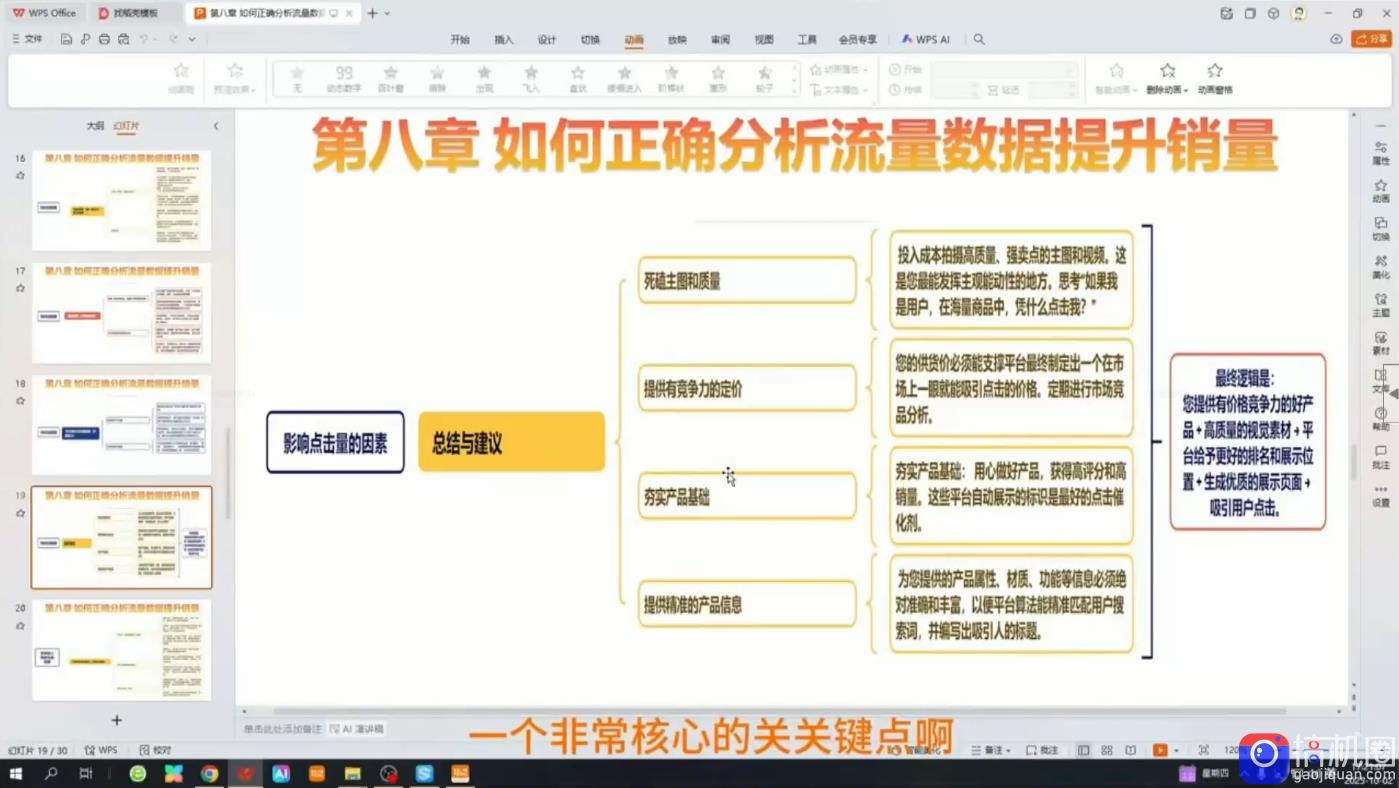Screen dimensions: 1399x788
Task: Start slideshow with orange play button
Action: coord(1160,749)
